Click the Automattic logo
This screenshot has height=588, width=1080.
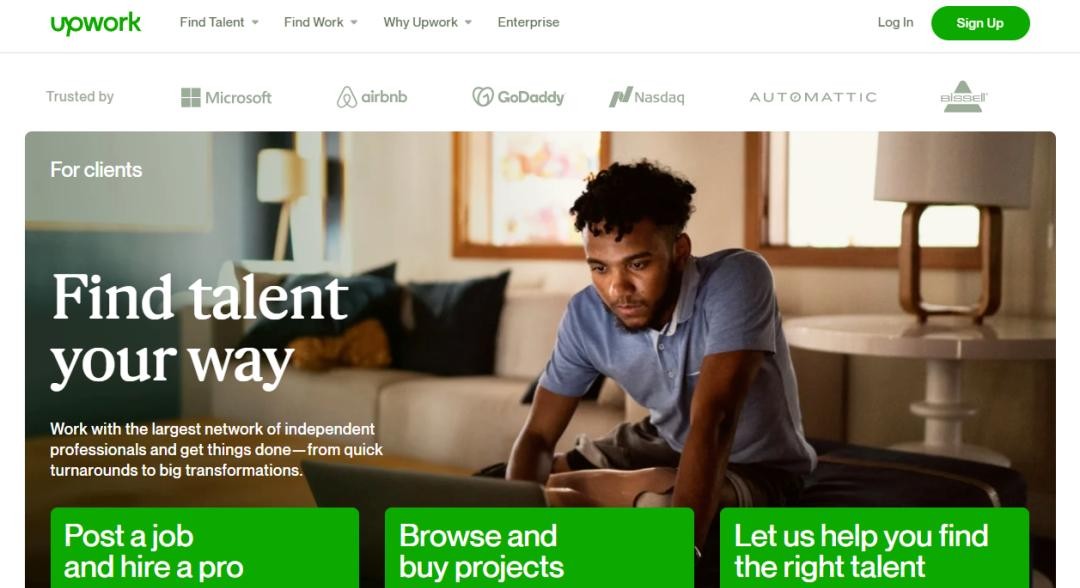pos(813,97)
